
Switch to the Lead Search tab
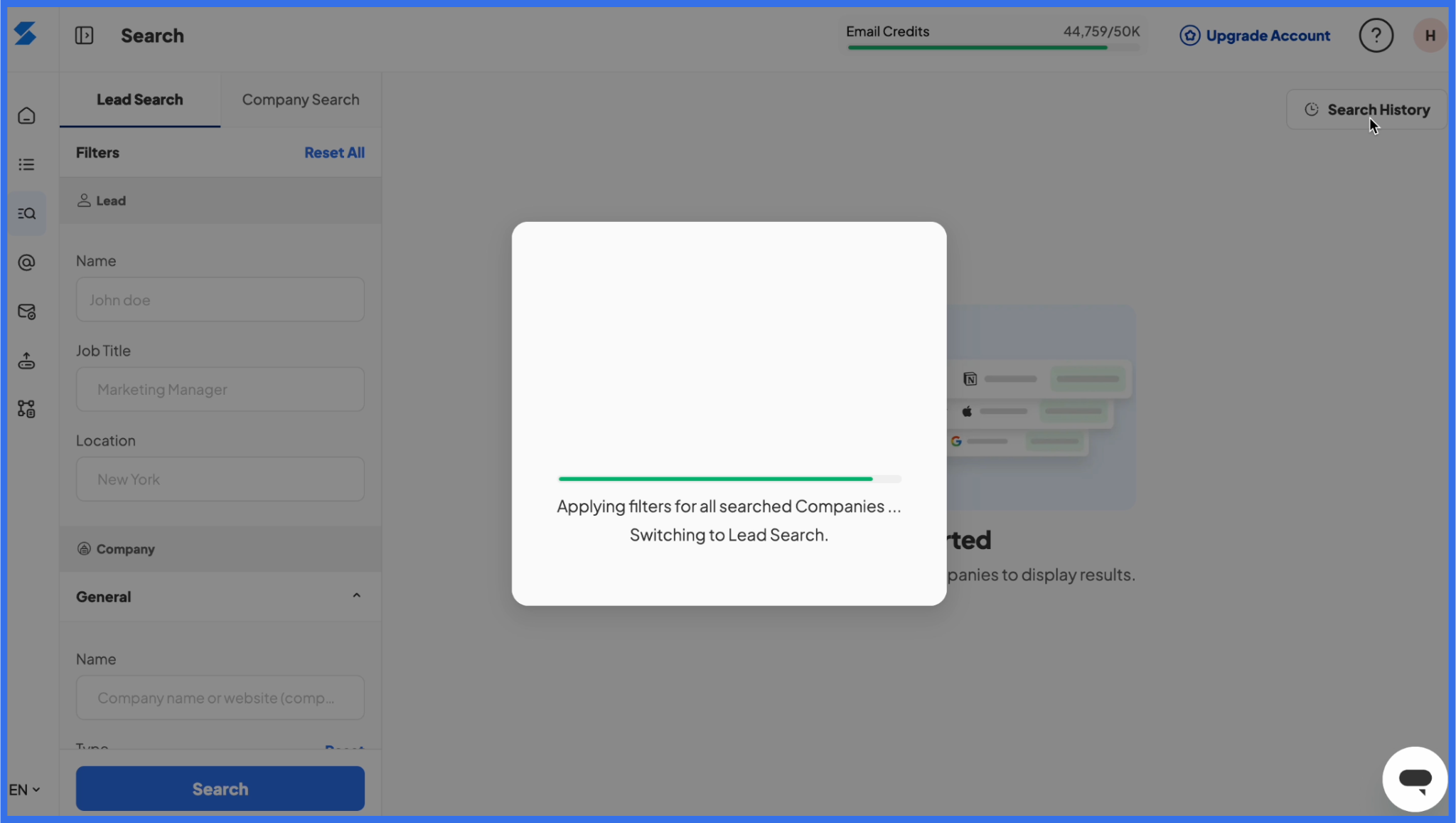coord(140,100)
